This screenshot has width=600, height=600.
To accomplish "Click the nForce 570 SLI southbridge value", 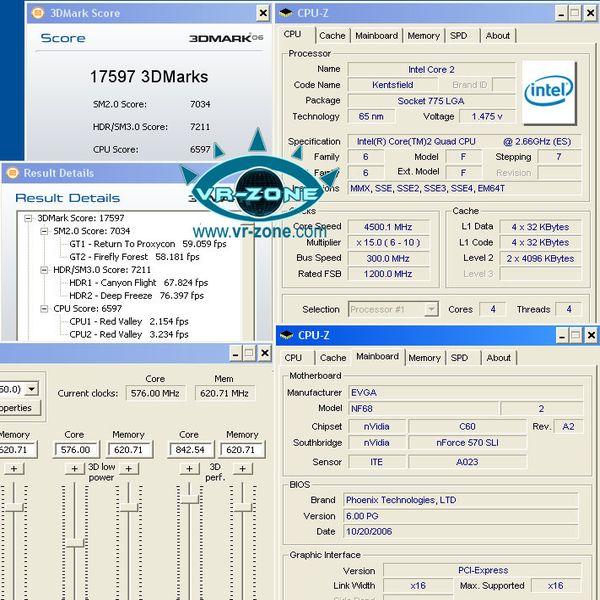I will point(467,443).
